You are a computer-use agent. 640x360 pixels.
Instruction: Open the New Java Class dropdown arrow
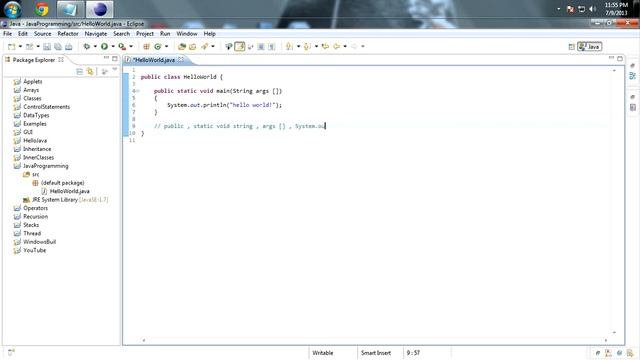(x=166, y=47)
